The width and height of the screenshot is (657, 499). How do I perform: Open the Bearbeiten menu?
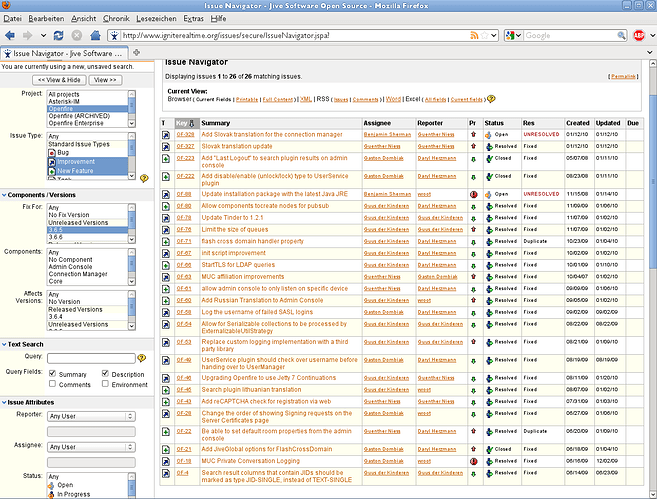click(46, 19)
